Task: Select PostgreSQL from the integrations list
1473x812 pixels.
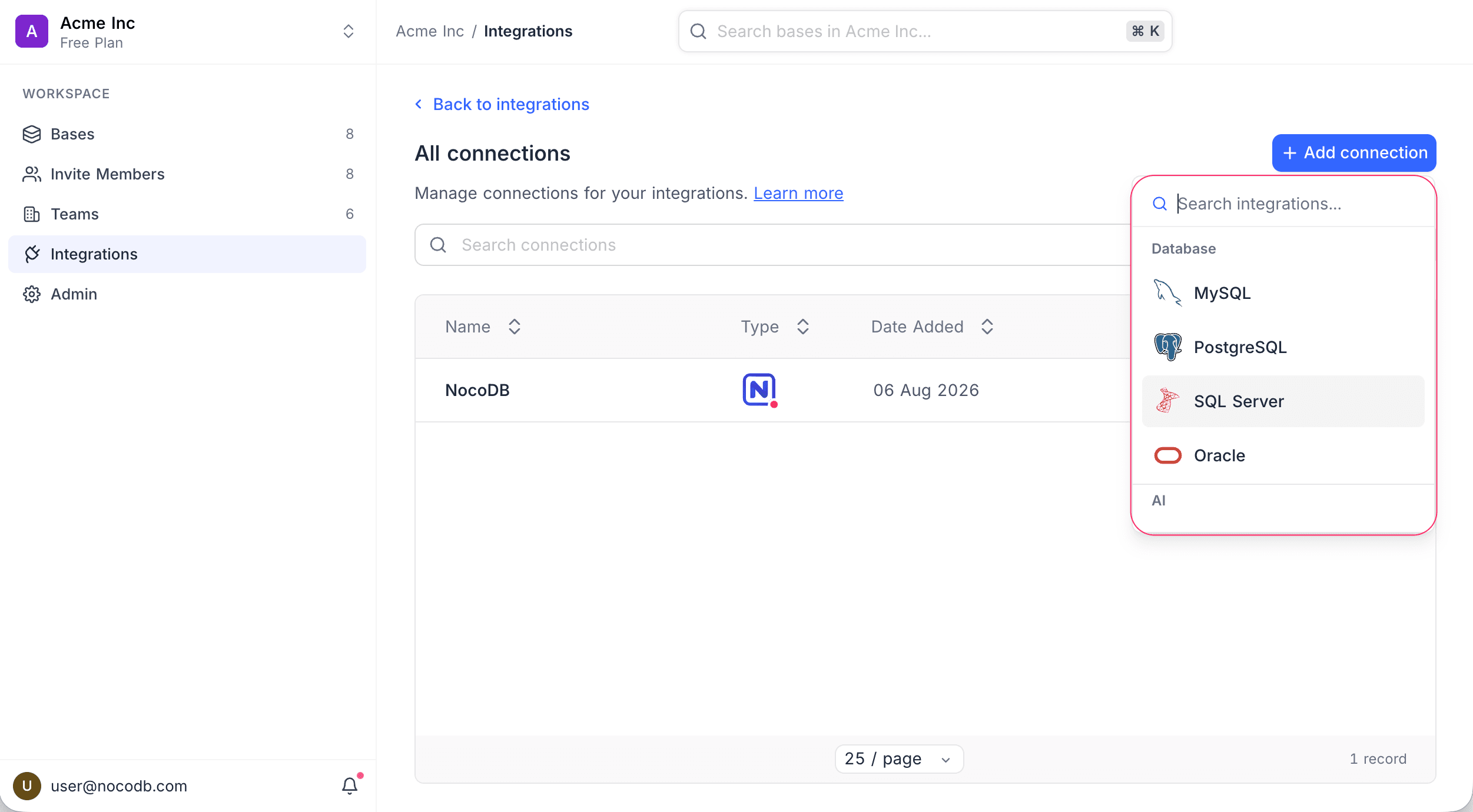Action: click(1283, 347)
